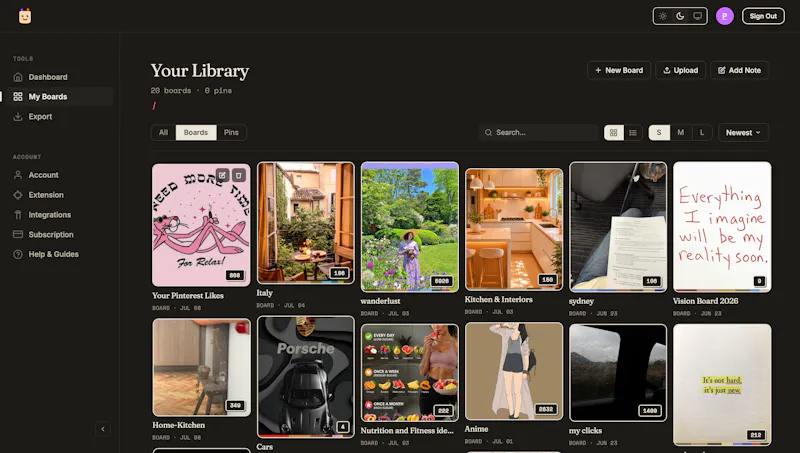Set thumbnail size to L
The width and height of the screenshot is (800, 453).
pos(702,133)
